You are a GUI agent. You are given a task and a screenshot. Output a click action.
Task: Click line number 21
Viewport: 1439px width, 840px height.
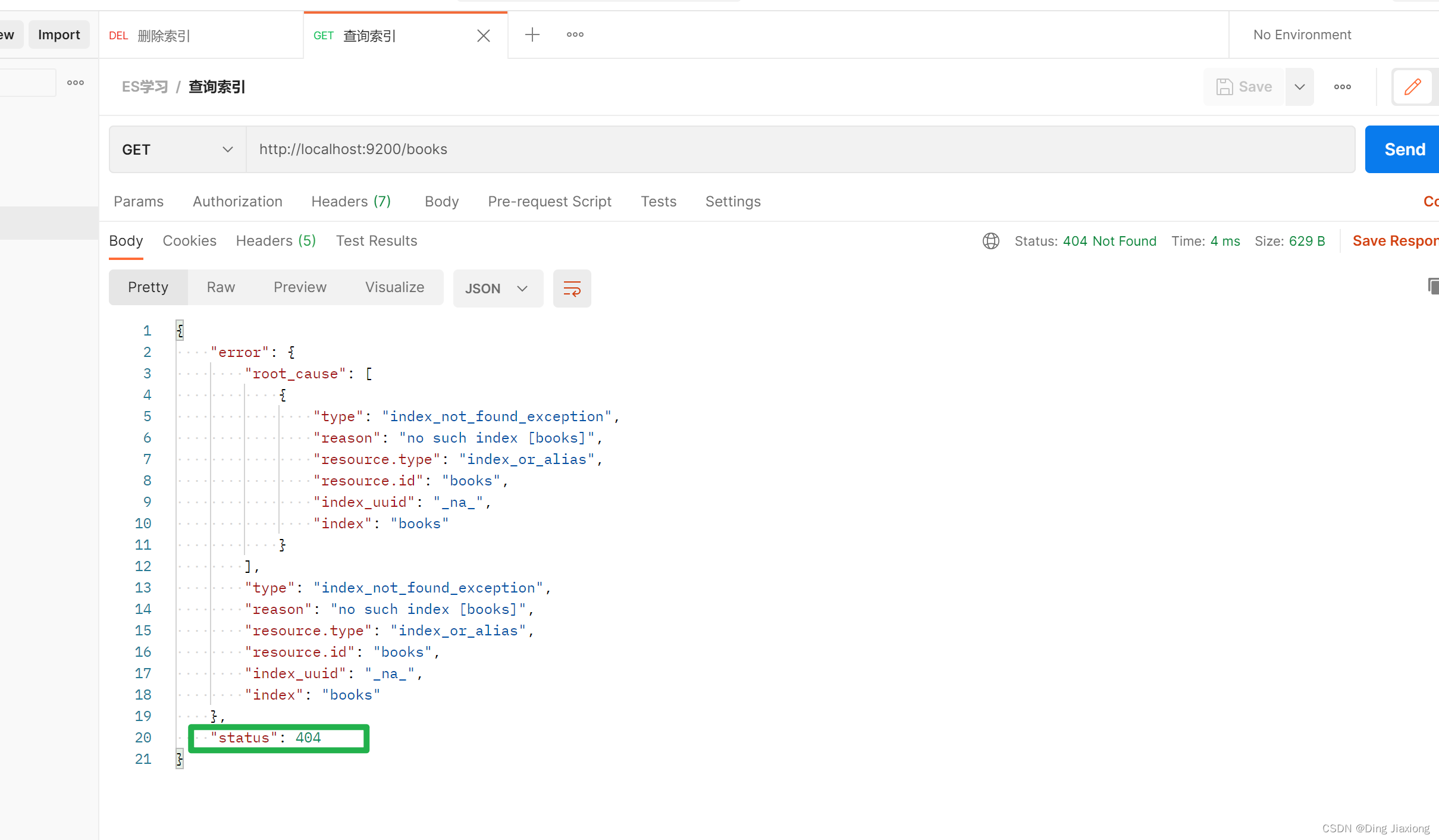(143, 759)
